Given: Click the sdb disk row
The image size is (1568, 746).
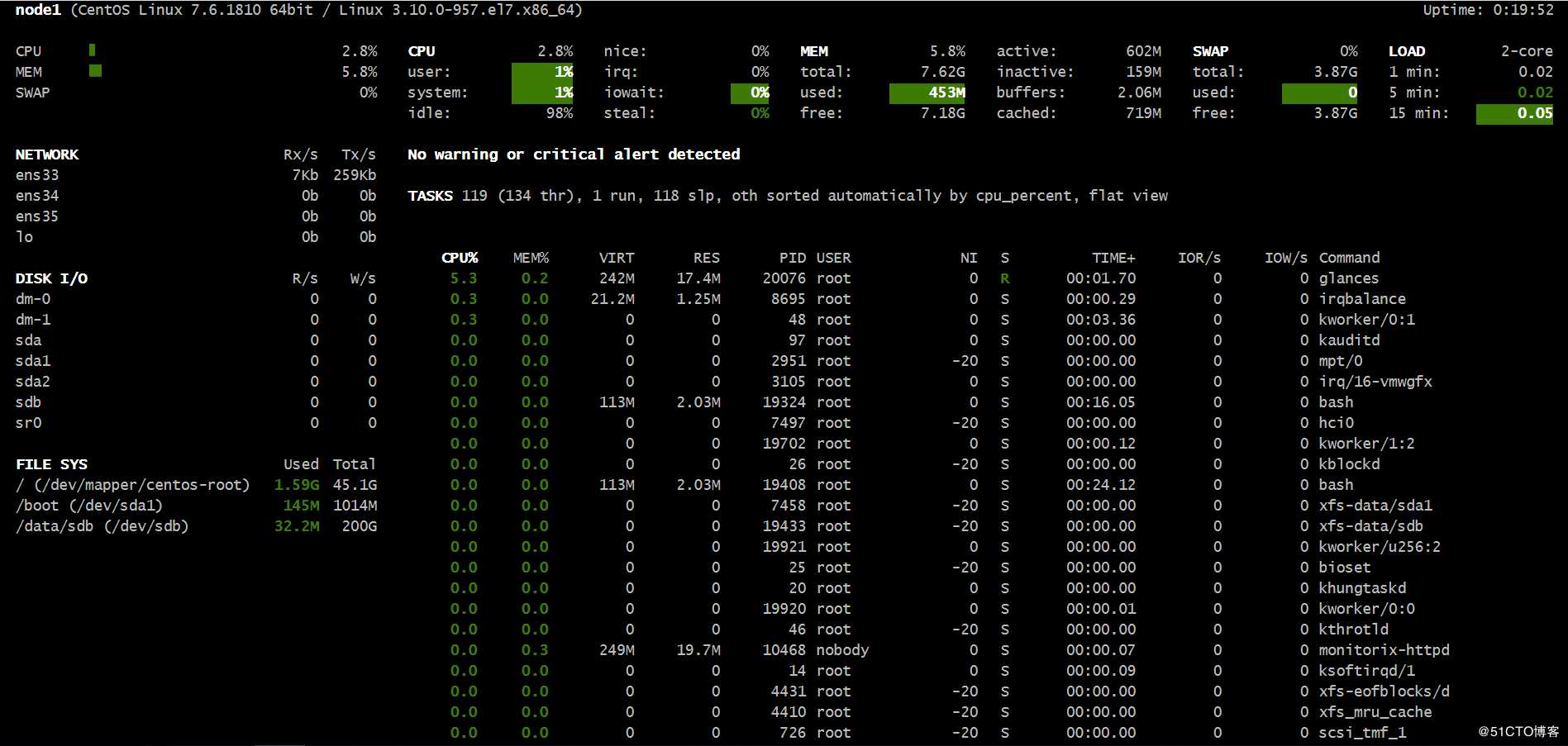Looking at the screenshot, I should pos(196,402).
